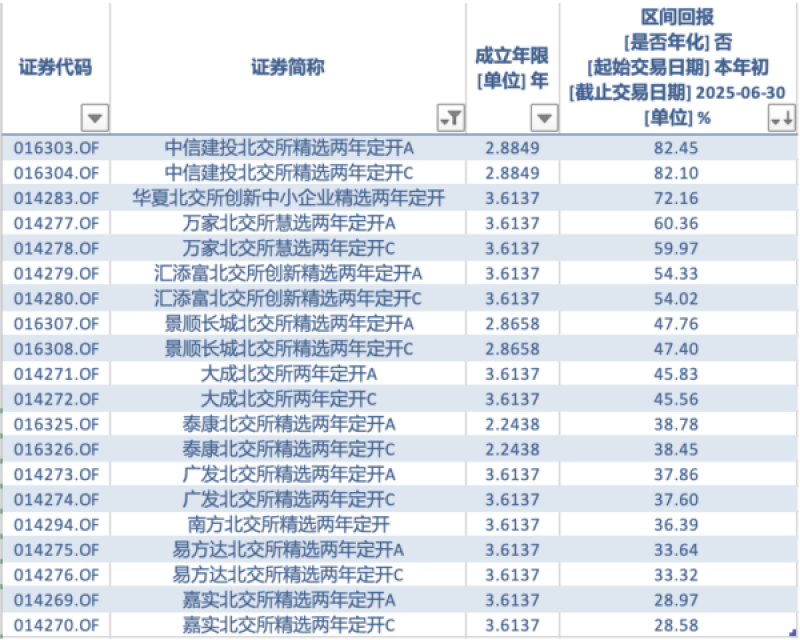Select the 证券代码 header cell

(x=56, y=68)
